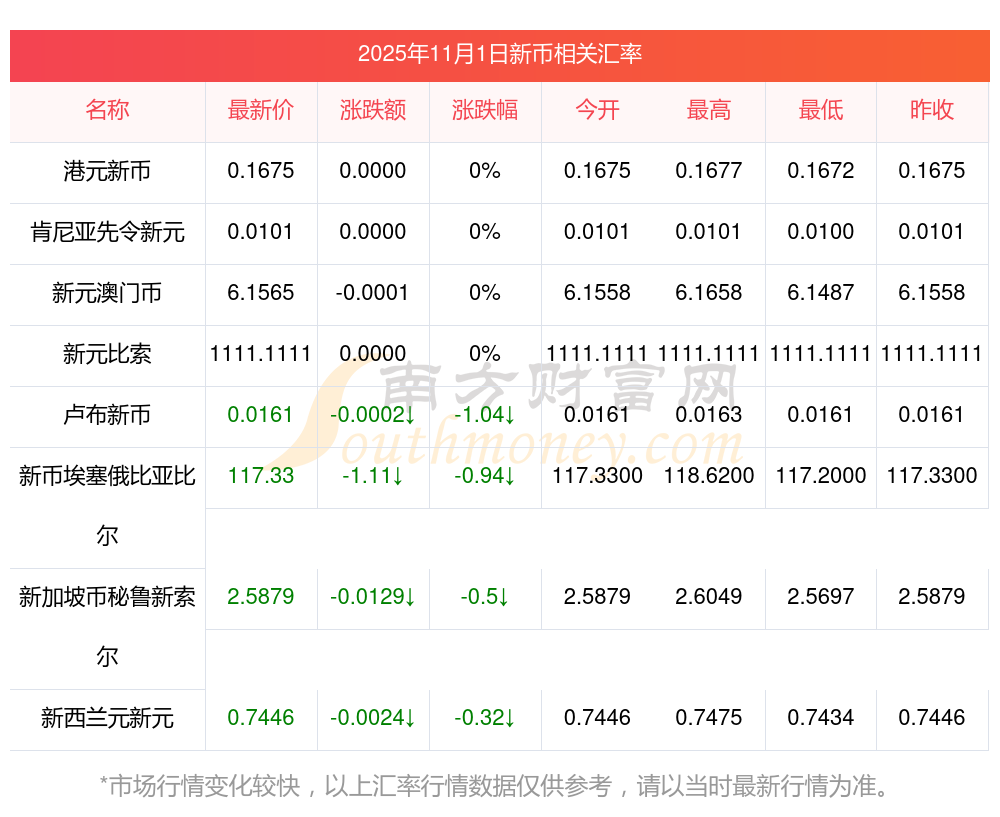Click the 最高 column header
Screen dimensions: 1000x817
(x=709, y=110)
